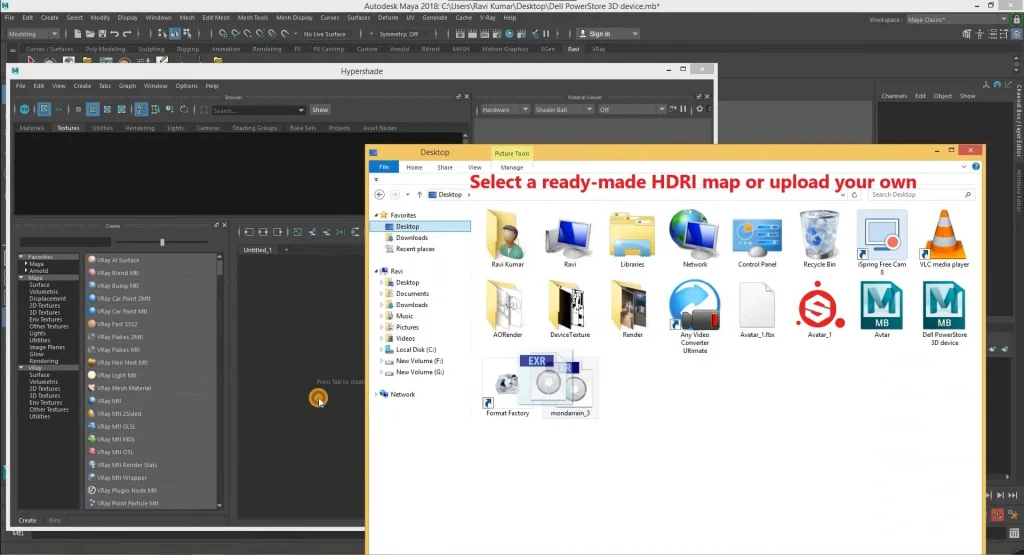Select the DeviceTexture folder
This screenshot has height=555, width=1024.
[569, 309]
